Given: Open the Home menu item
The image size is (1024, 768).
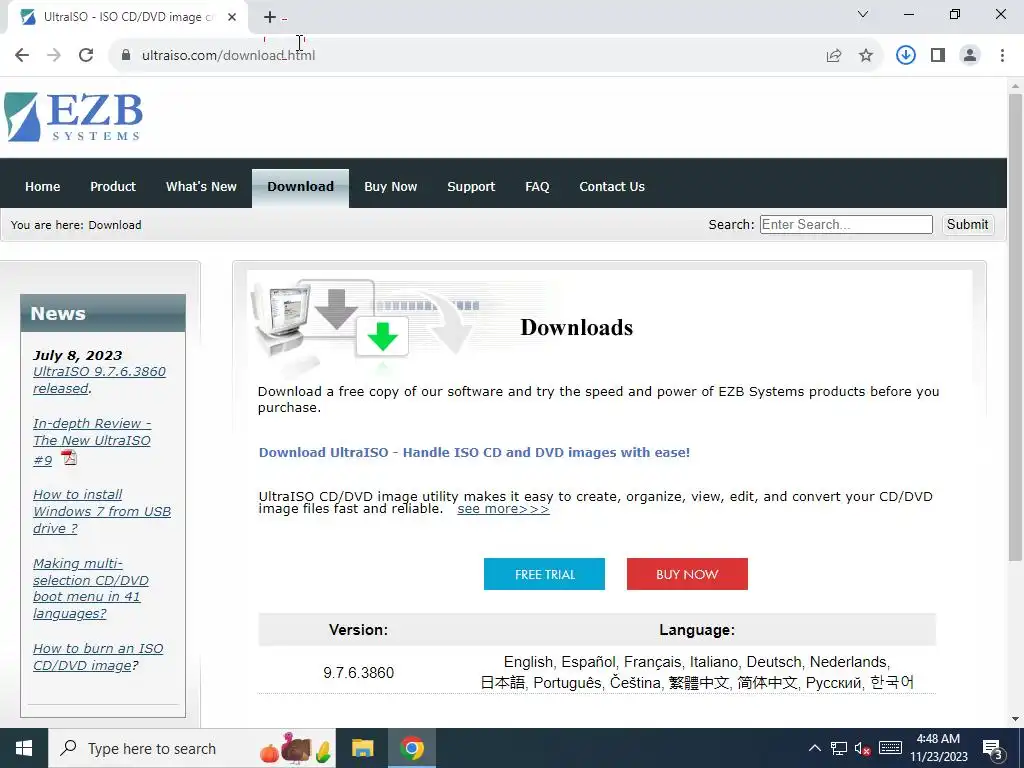Looking at the screenshot, I should click(x=42, y=187).
